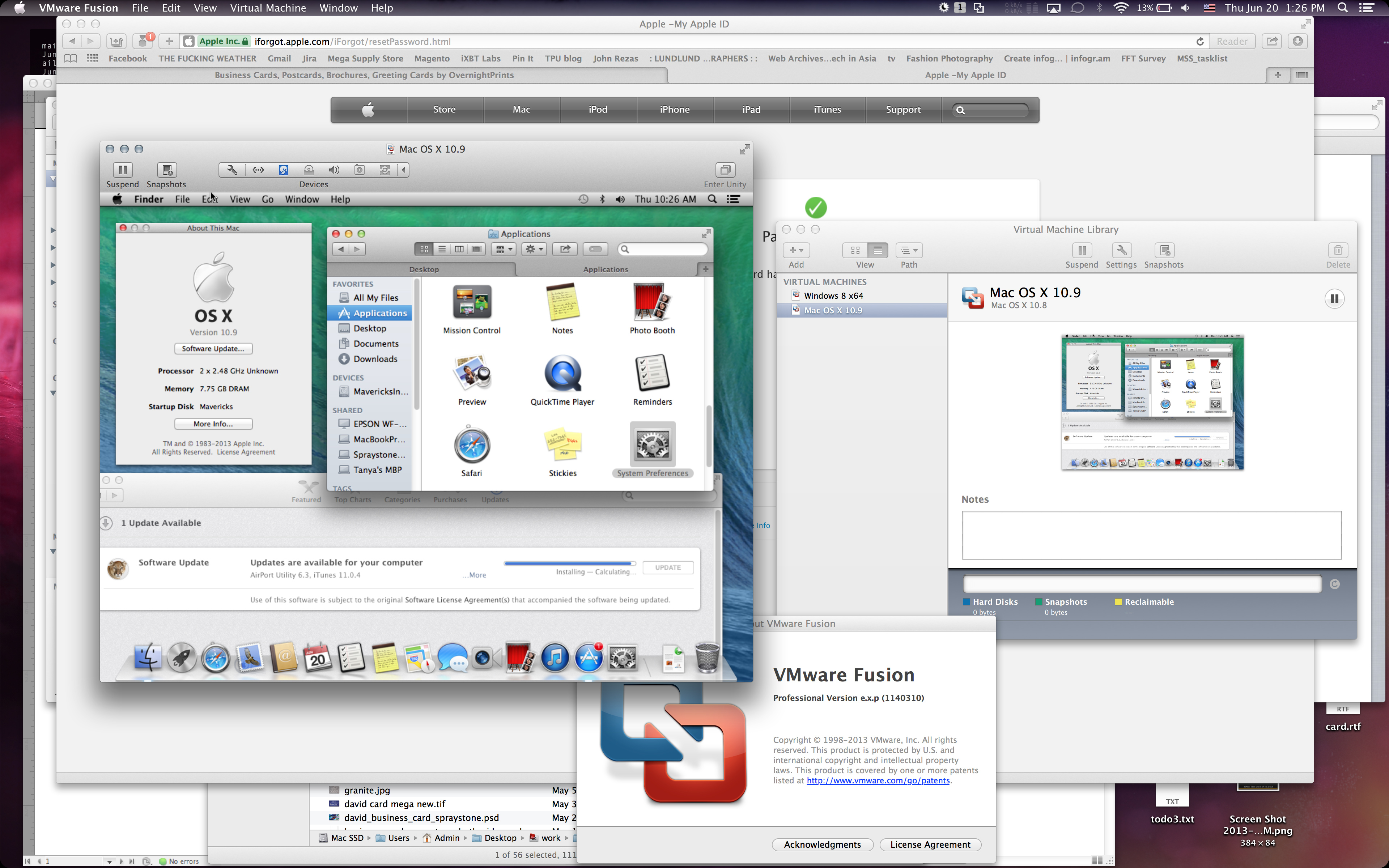1389x868 pixels.
Task: Click UPDATE button for Software Update
Action: point(667,568)
